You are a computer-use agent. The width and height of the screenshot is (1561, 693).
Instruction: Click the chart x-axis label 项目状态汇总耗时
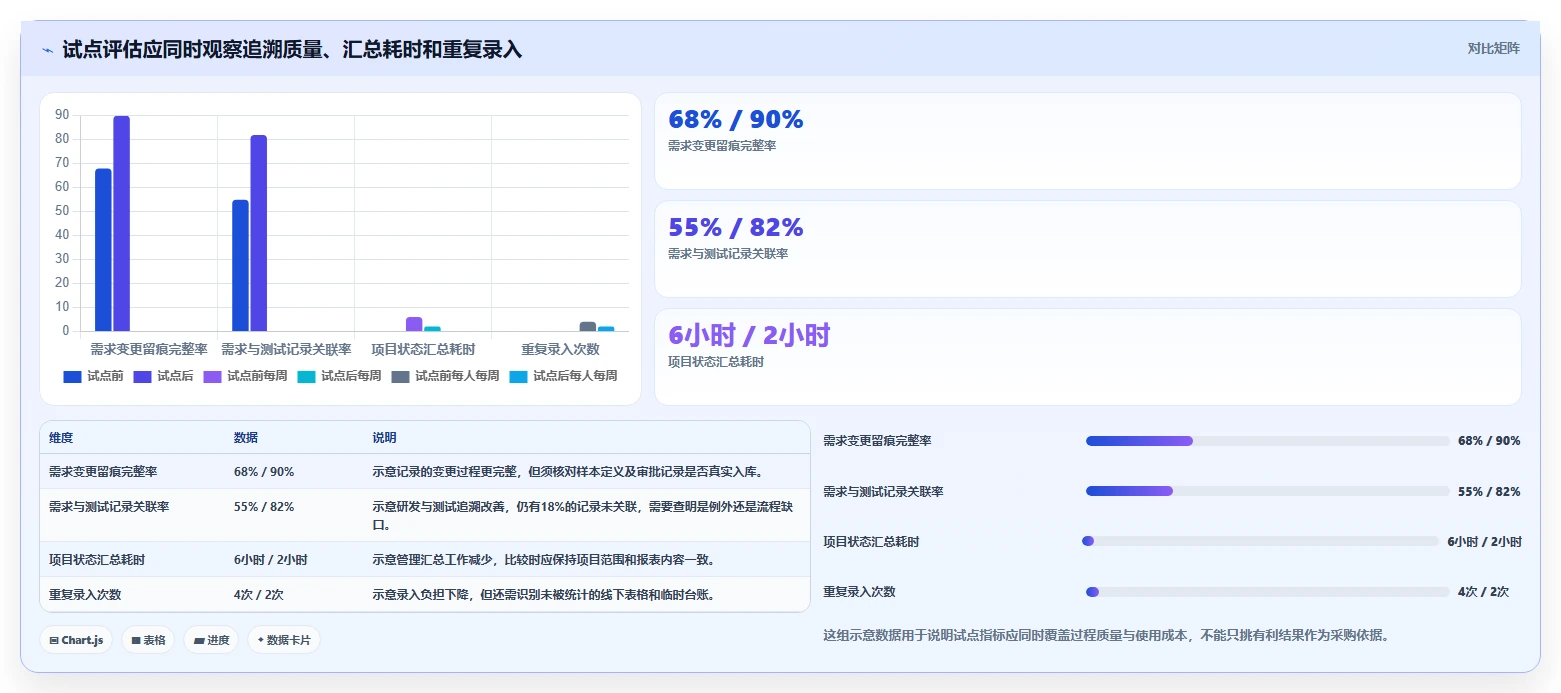point(423,349)
